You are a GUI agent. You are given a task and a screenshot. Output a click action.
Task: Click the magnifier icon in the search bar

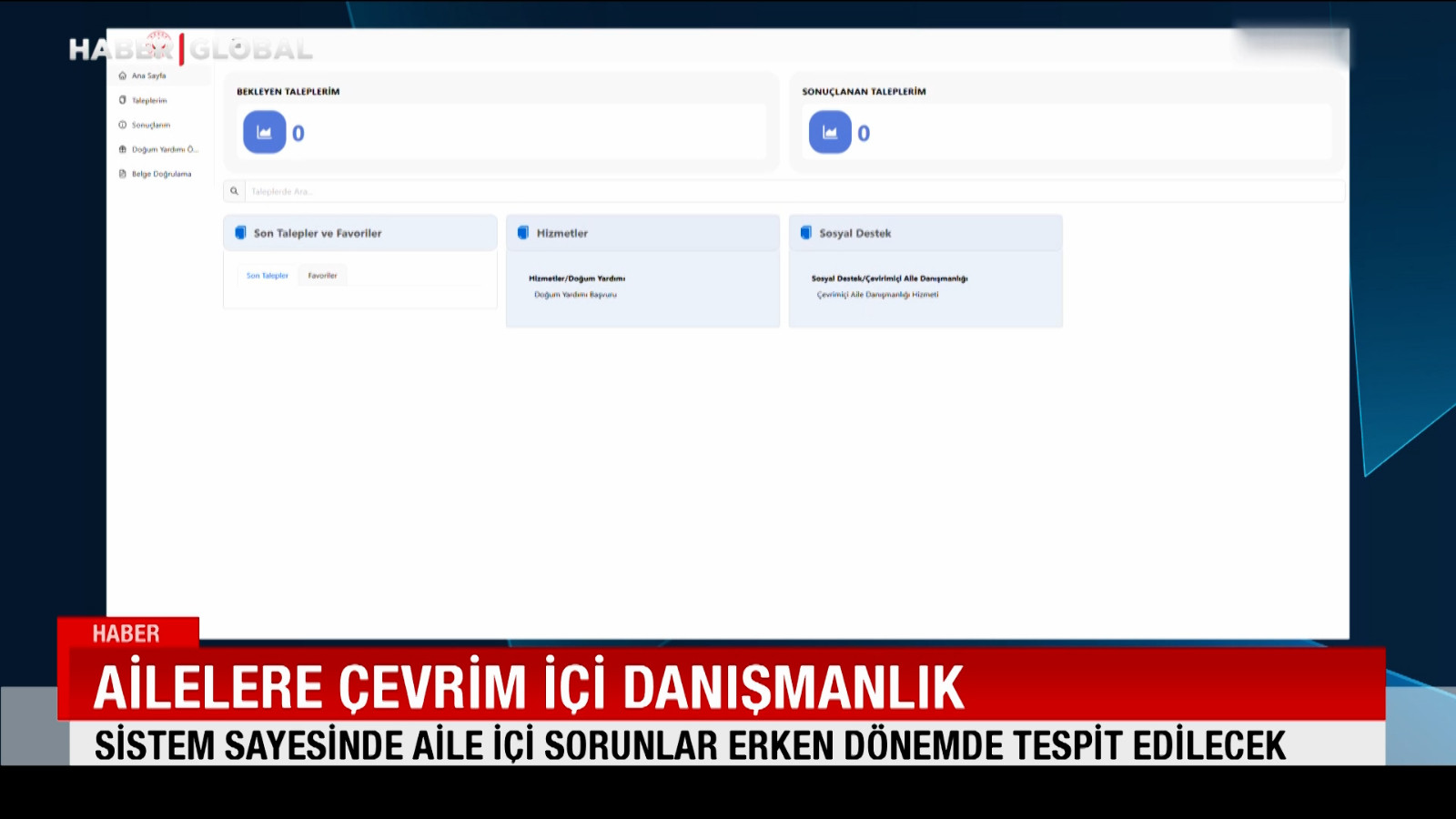[x=236, y=191]
